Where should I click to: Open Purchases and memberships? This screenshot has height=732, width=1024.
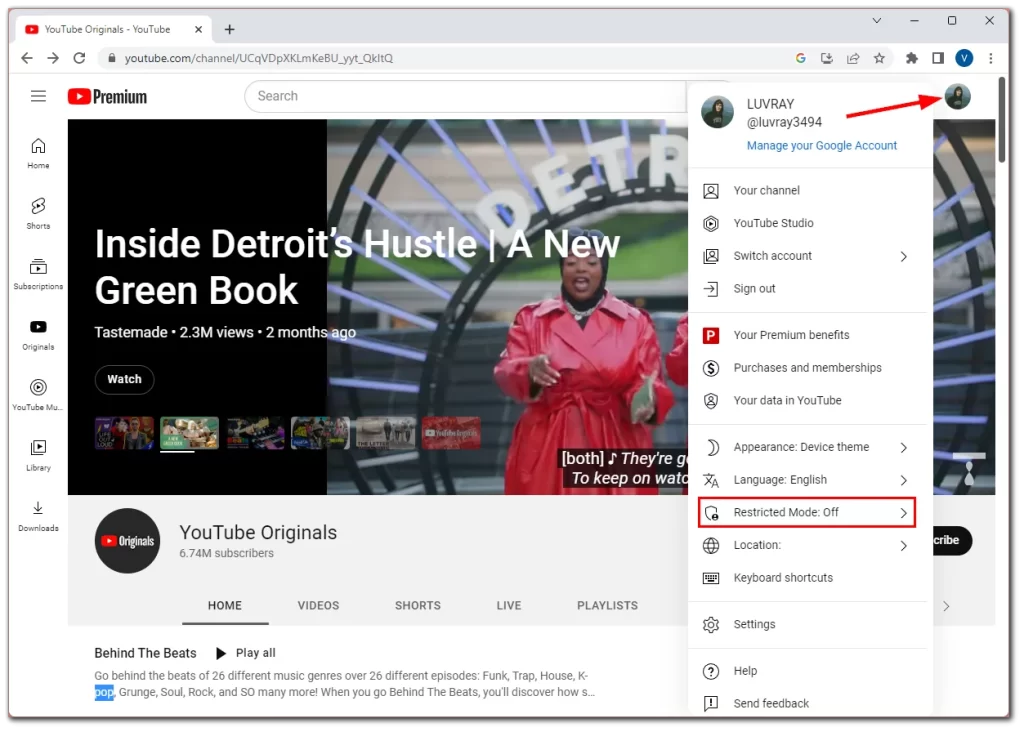[x=807, y=368]
